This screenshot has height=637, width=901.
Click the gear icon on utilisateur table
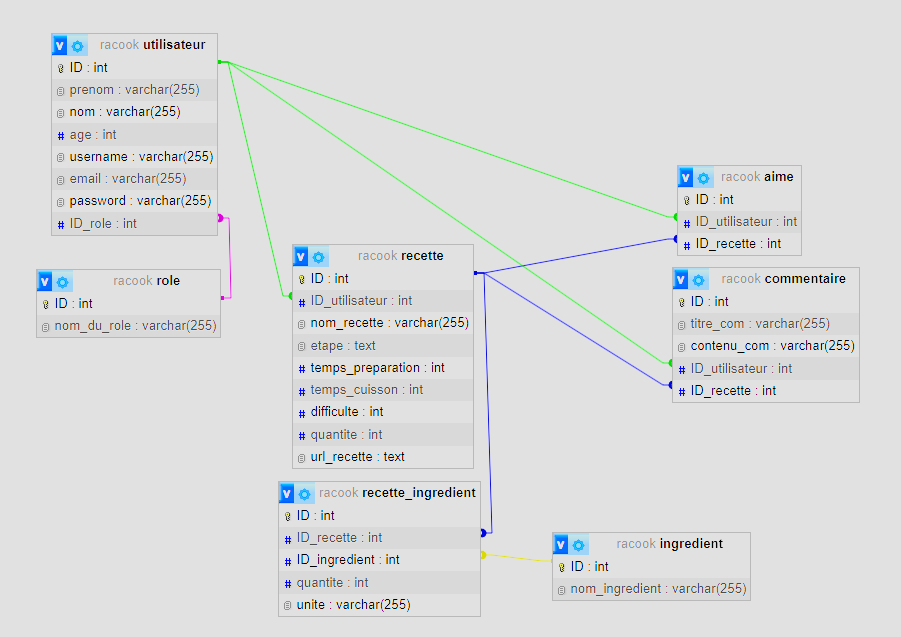(77, 46)
